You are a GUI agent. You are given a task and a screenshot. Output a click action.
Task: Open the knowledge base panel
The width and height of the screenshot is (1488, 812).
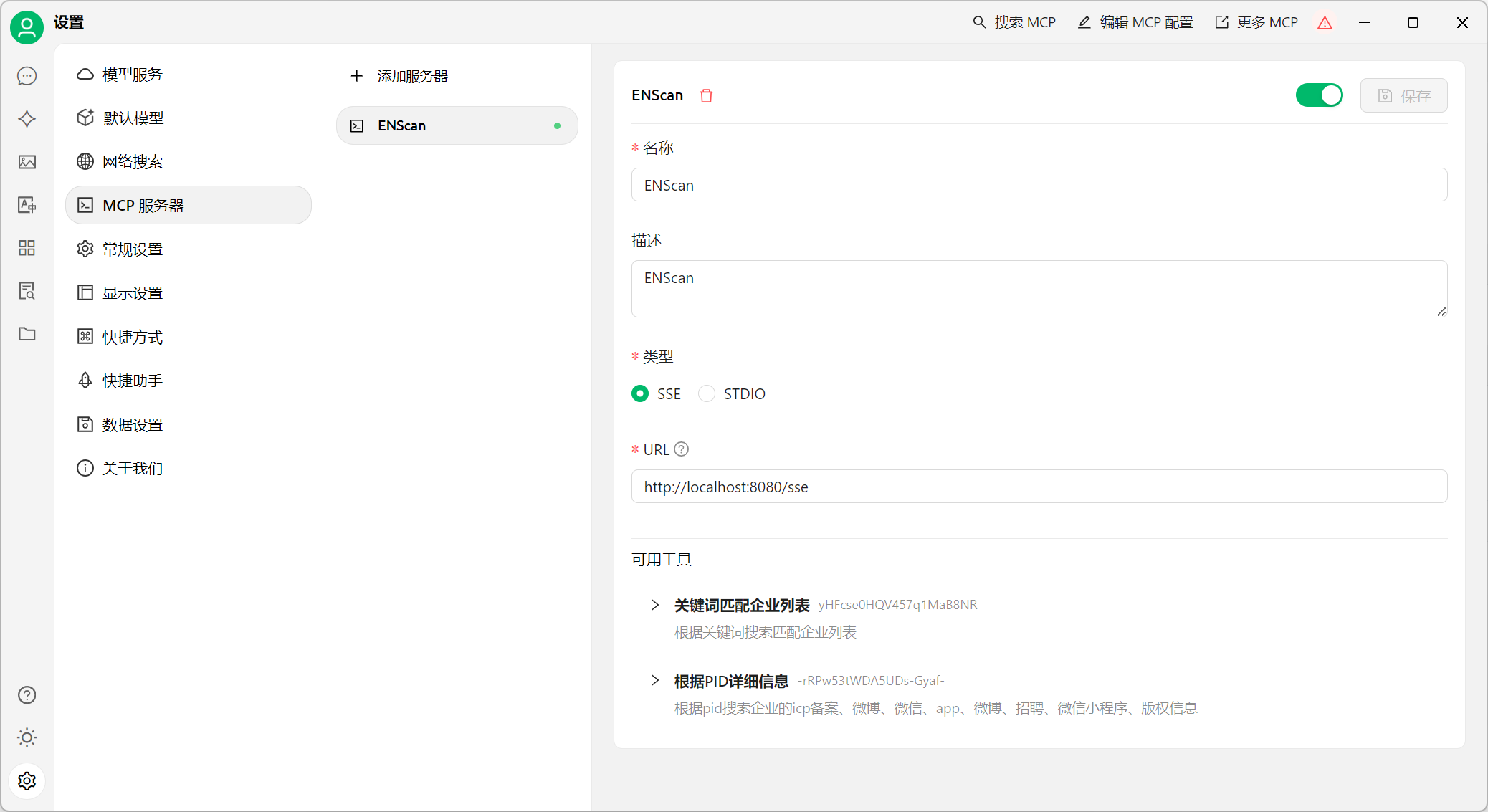click(x=27, y=291)
